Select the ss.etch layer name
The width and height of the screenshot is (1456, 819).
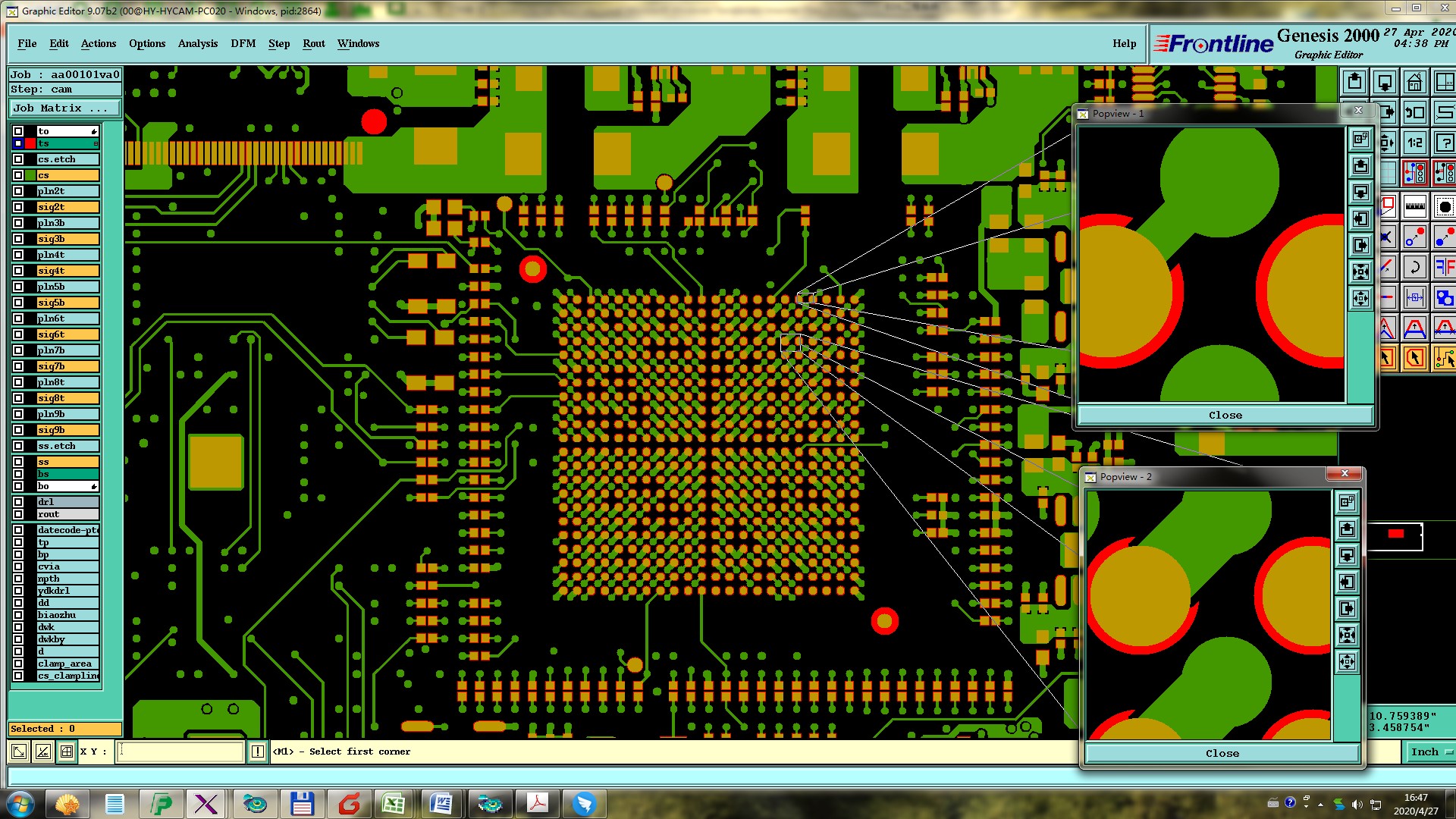[x=68, y=446]
